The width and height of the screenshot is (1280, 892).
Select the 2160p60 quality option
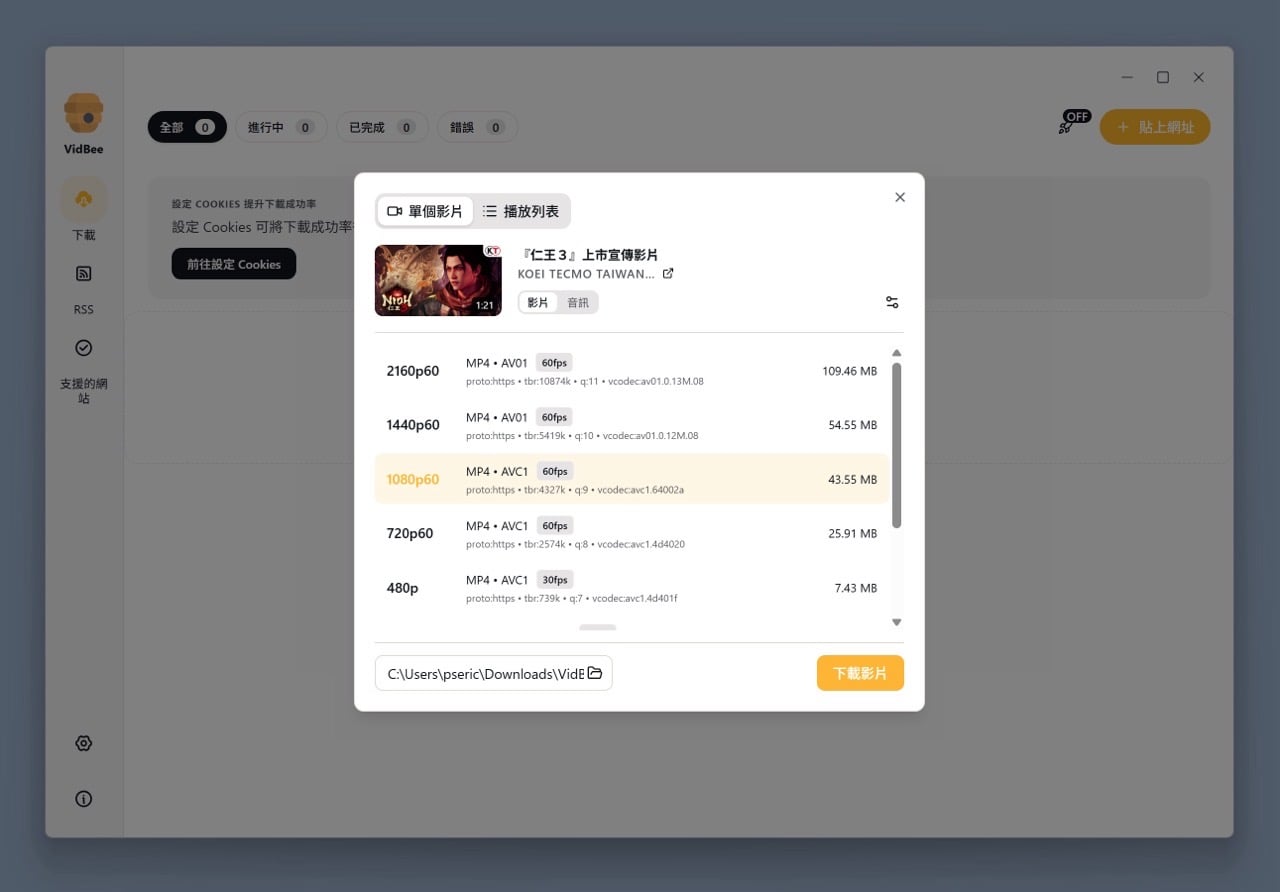tap(632, 370)
